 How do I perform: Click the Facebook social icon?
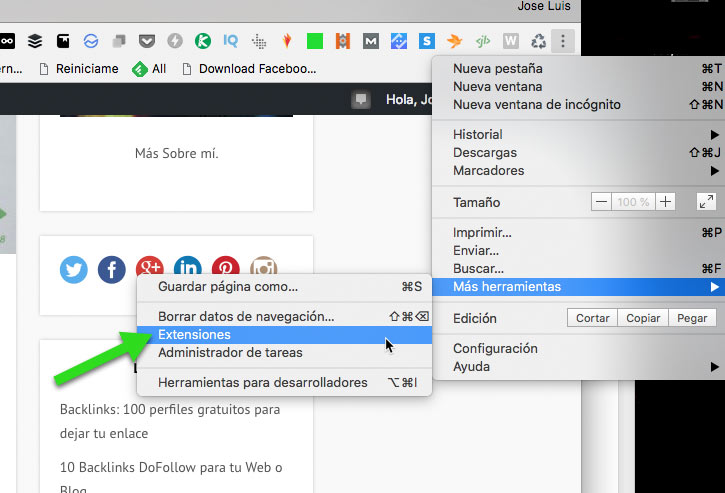(111, 269)
